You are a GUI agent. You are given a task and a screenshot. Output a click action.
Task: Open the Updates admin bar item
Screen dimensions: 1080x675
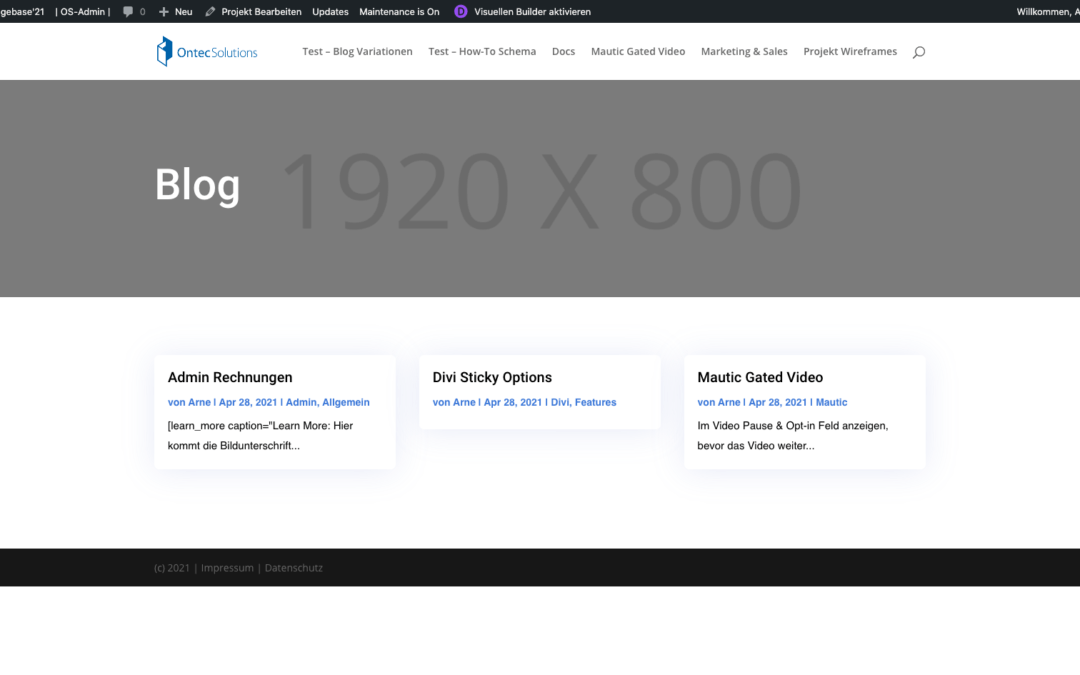pyautogui.click(x=330, y=12)
